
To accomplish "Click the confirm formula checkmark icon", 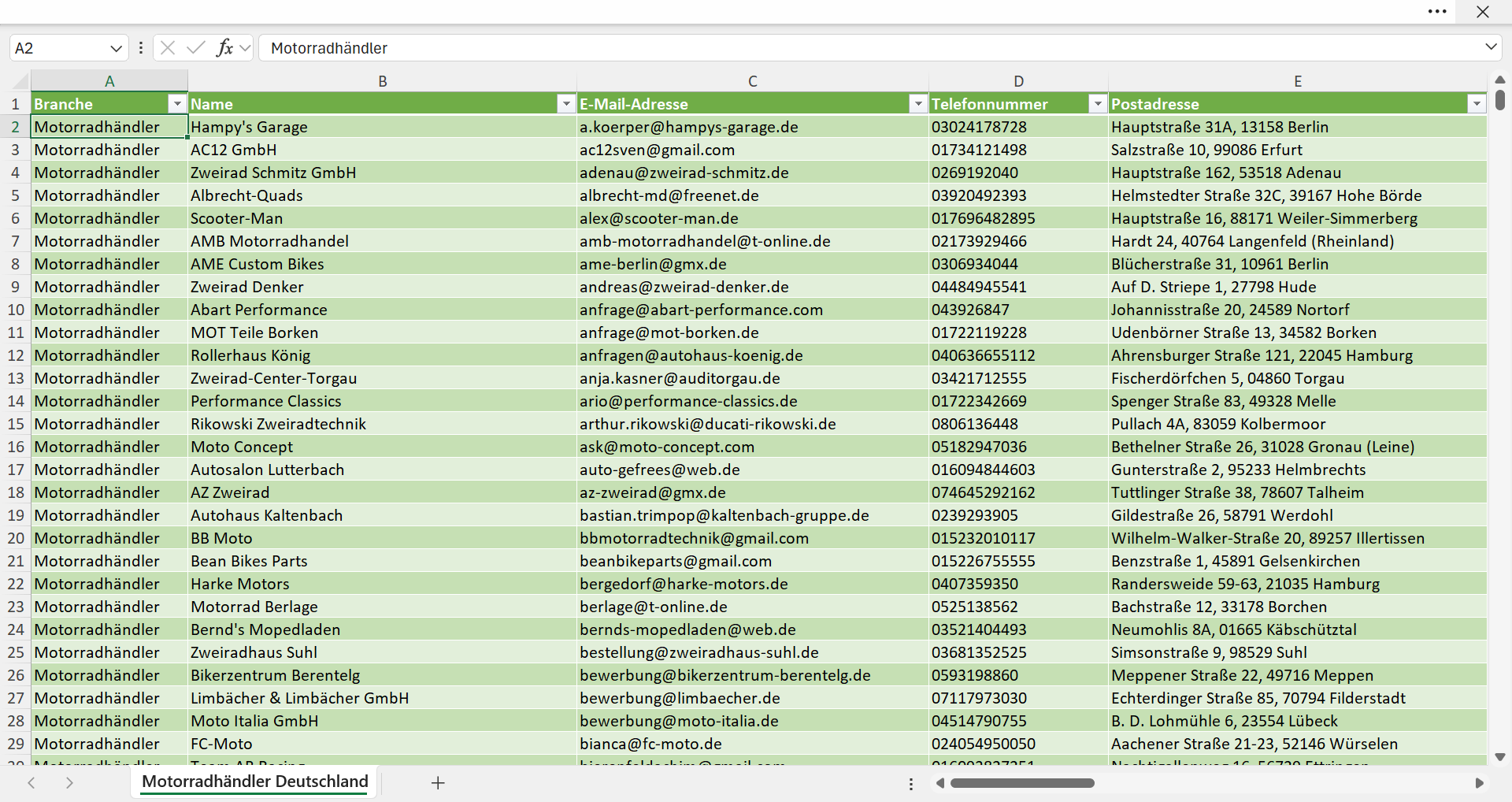I will tap(196, 48).
